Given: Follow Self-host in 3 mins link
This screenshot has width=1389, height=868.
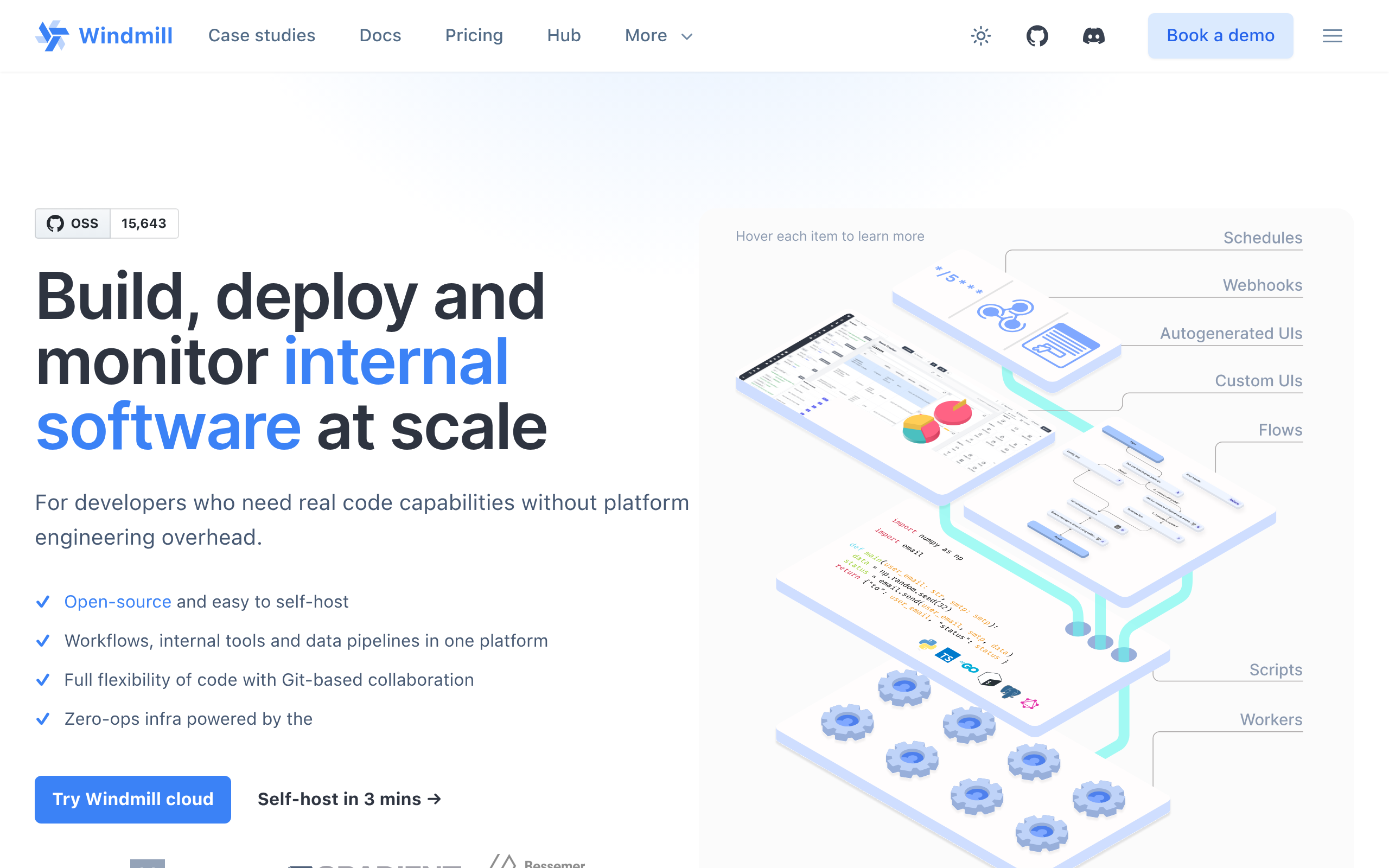Looking at the screenshot, I should (x=349, y=799).
